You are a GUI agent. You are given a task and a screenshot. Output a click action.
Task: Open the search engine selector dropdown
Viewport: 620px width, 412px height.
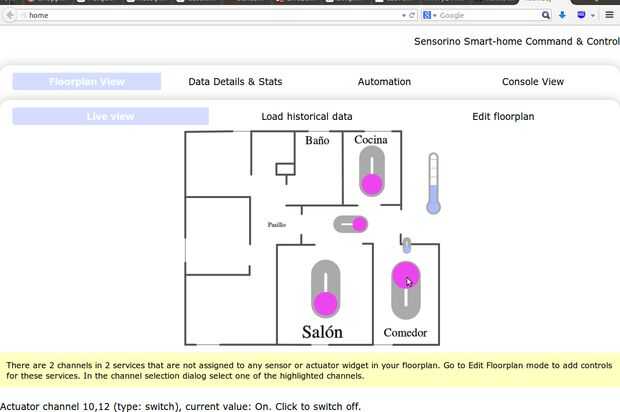(x=429, y=15)
